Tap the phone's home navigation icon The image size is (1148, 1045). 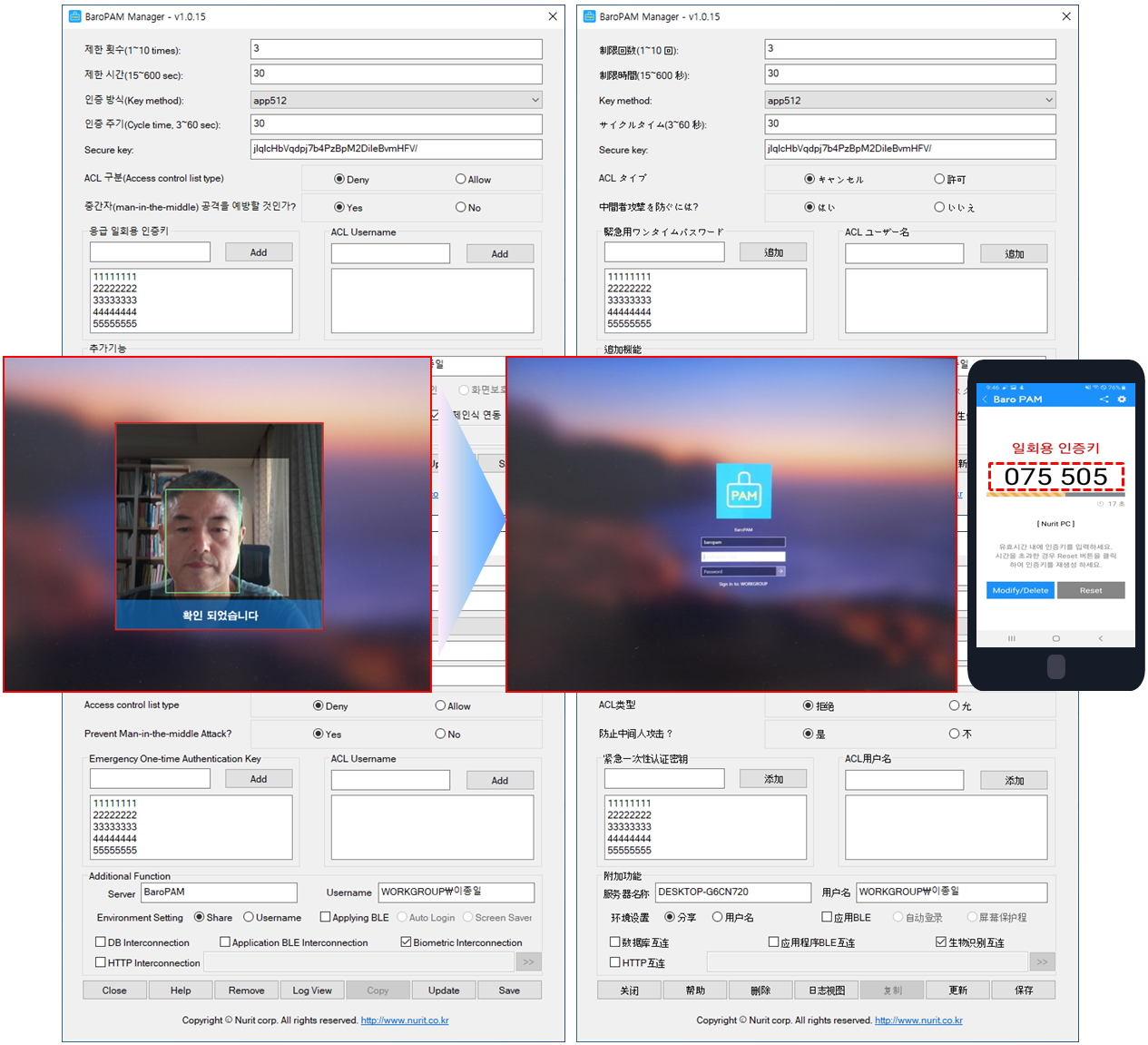pos(1055,638)
